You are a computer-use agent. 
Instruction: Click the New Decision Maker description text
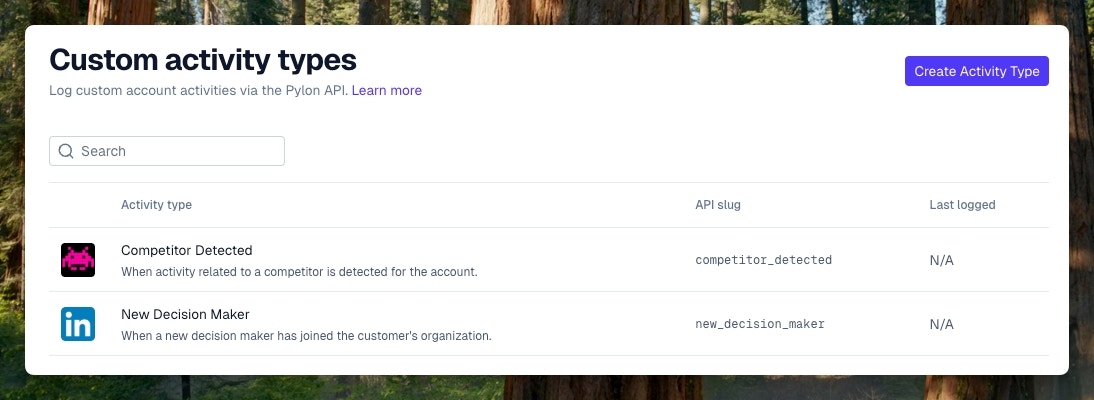(306, 336)
